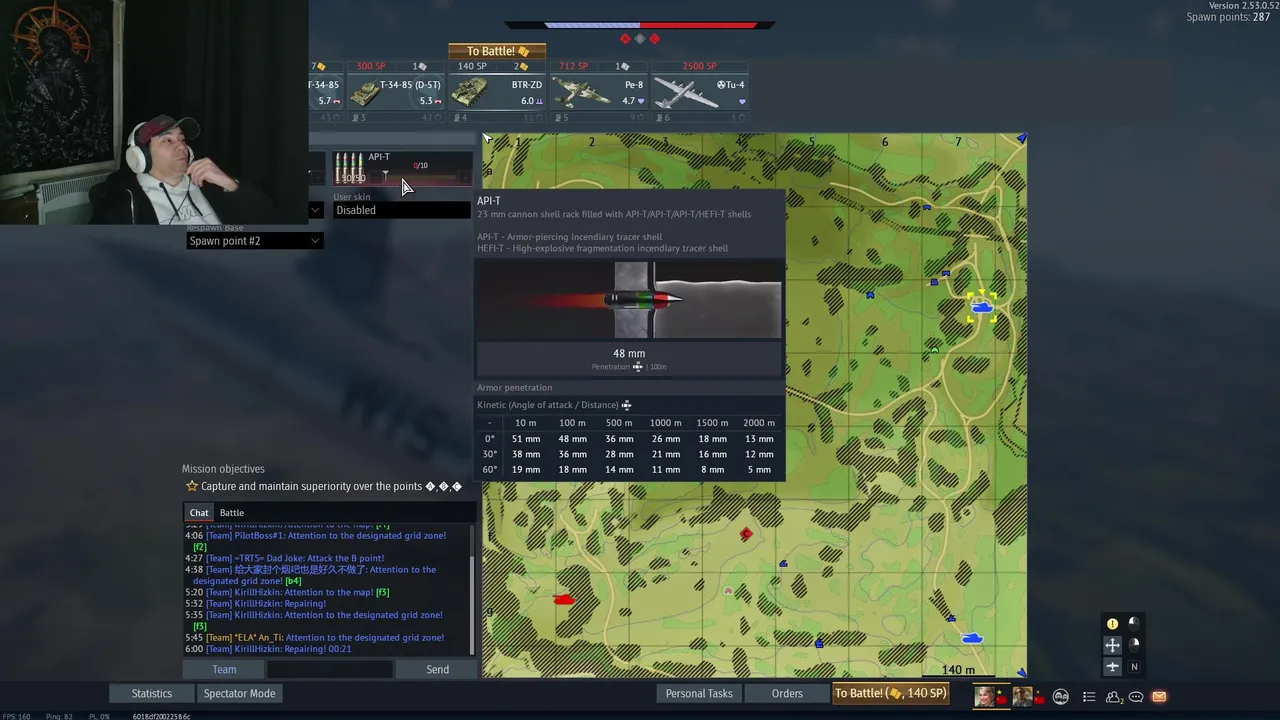Click the upper mouse-button hint icon
The height and width of the screenshot is (720, 1280).
[x=1134, y=623]
